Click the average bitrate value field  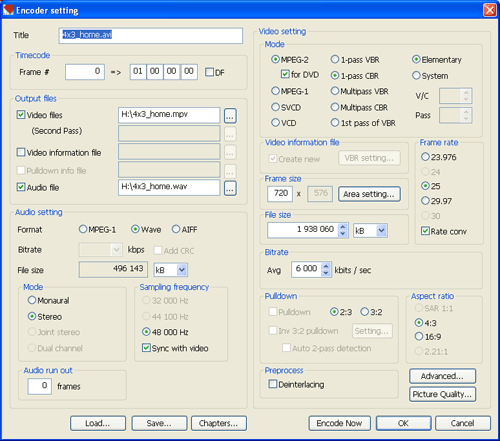click(x=307, y=270)
